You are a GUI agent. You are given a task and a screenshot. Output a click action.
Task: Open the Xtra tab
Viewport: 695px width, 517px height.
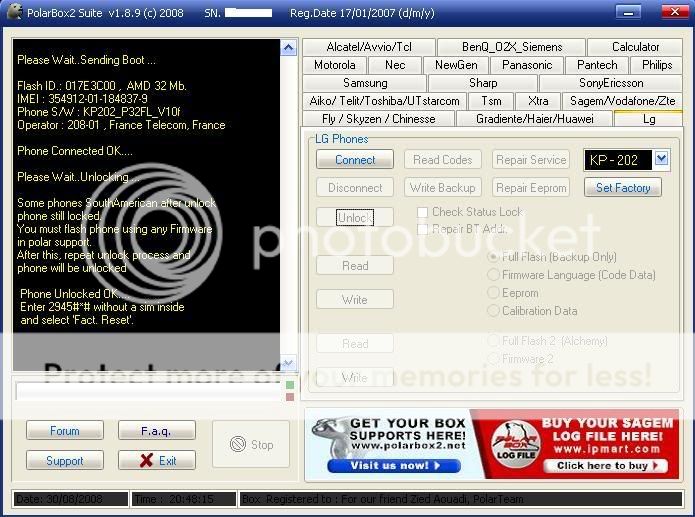click(x=538, y=101)
